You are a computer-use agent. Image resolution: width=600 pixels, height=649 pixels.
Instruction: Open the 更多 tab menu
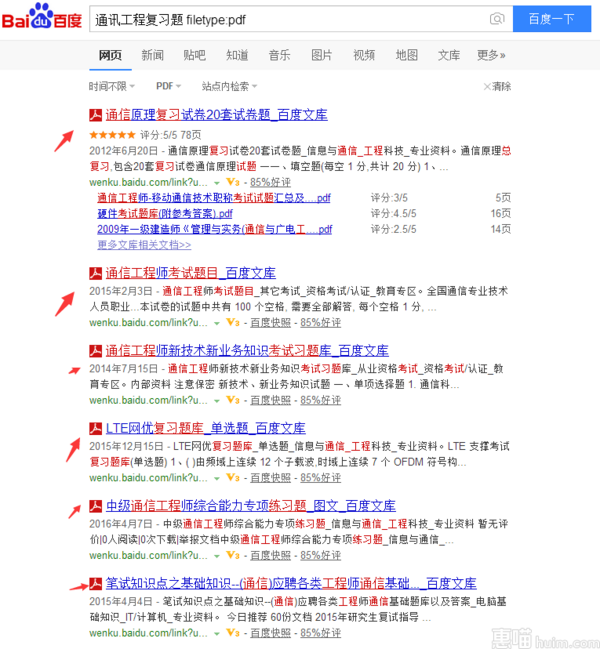pos(491,55)
